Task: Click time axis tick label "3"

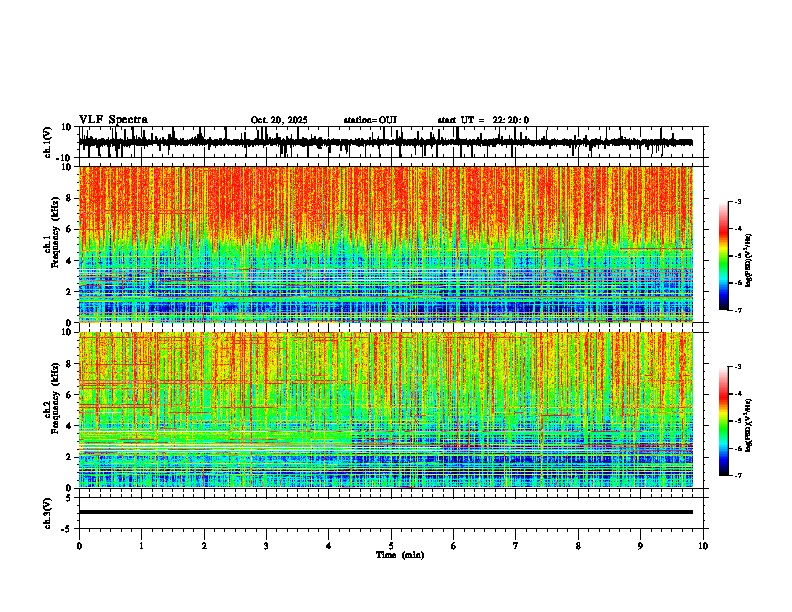Action: [x=266, y=546]
